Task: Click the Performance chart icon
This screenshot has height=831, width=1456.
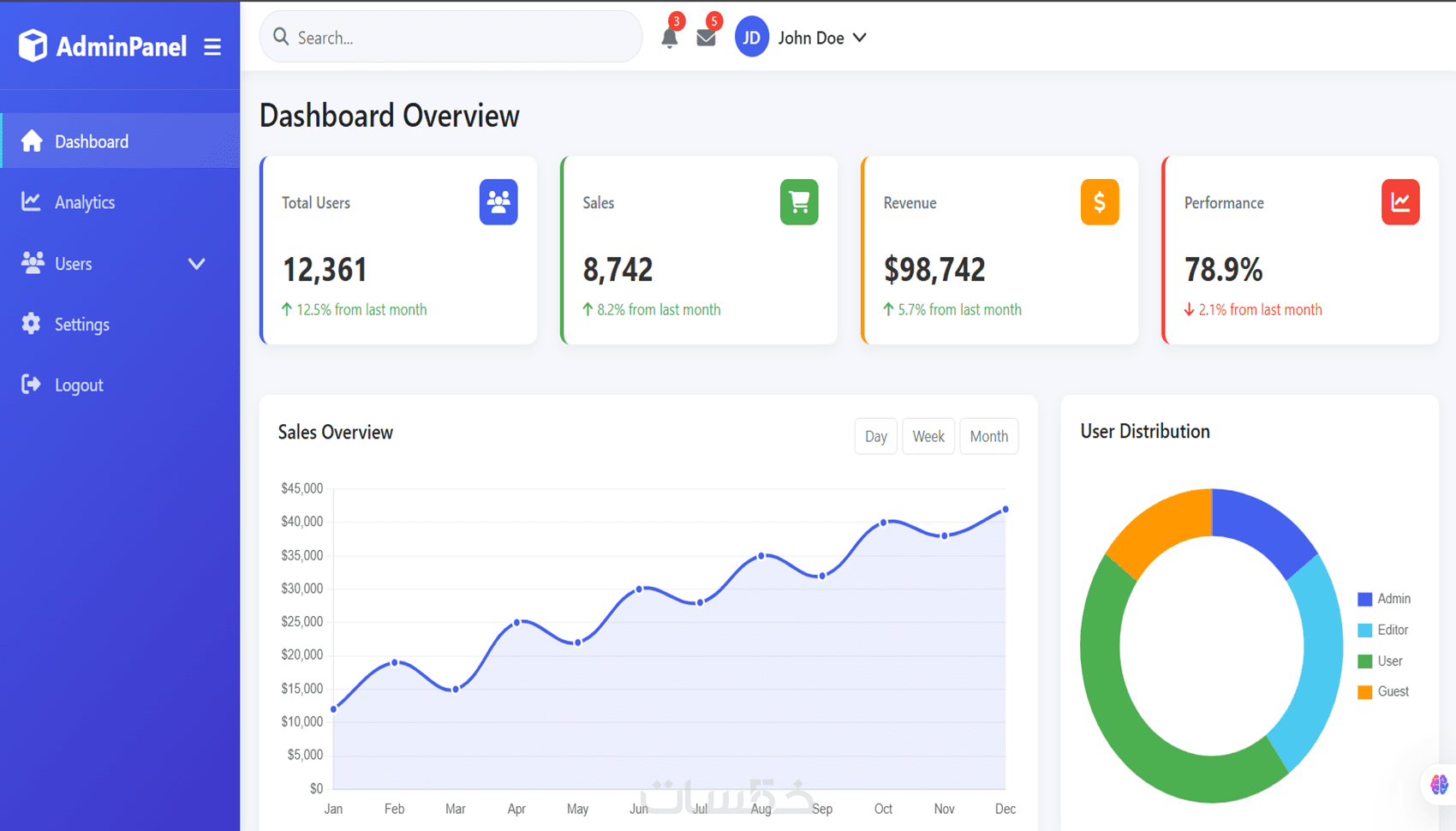Action: (1400, 202)
